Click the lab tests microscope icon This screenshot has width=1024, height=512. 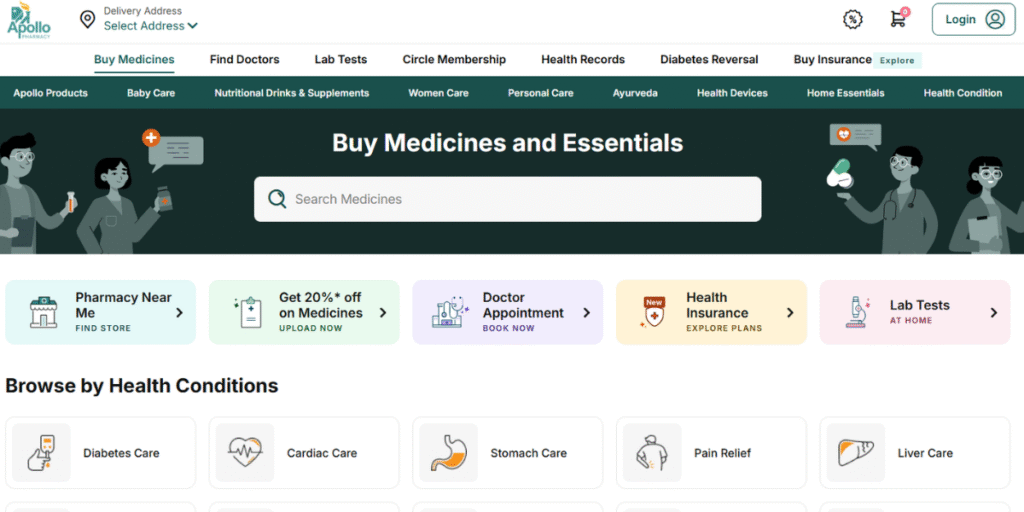[x=856, y=312]
